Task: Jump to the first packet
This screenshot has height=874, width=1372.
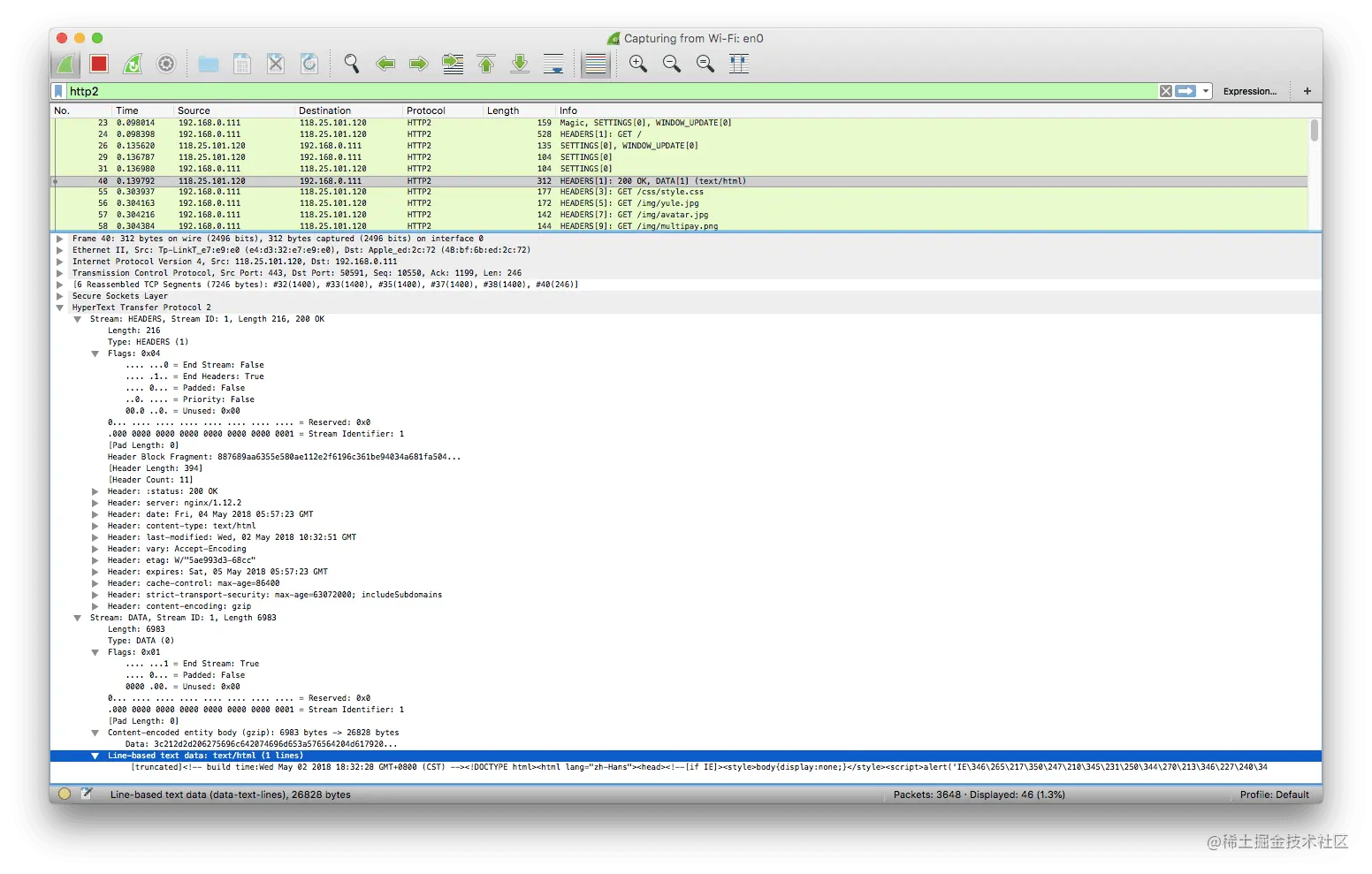Action: [x=486, y=64]
